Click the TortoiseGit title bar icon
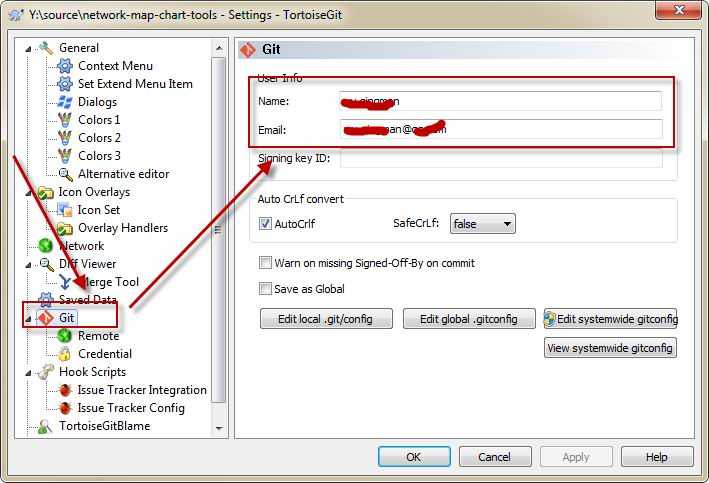 [16, 15]
